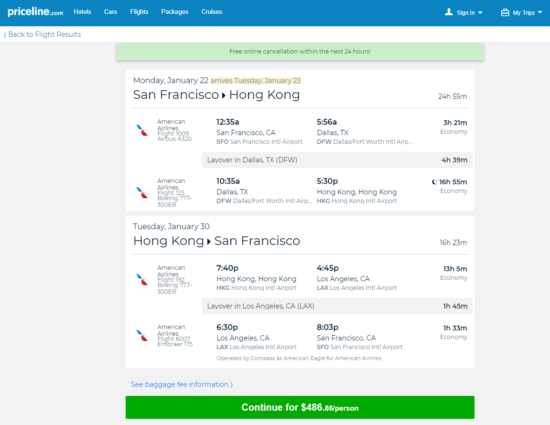This screenshot has height=425, width=550.
Task: Expand the My Trips dropdown arrow
Action: 540,12
